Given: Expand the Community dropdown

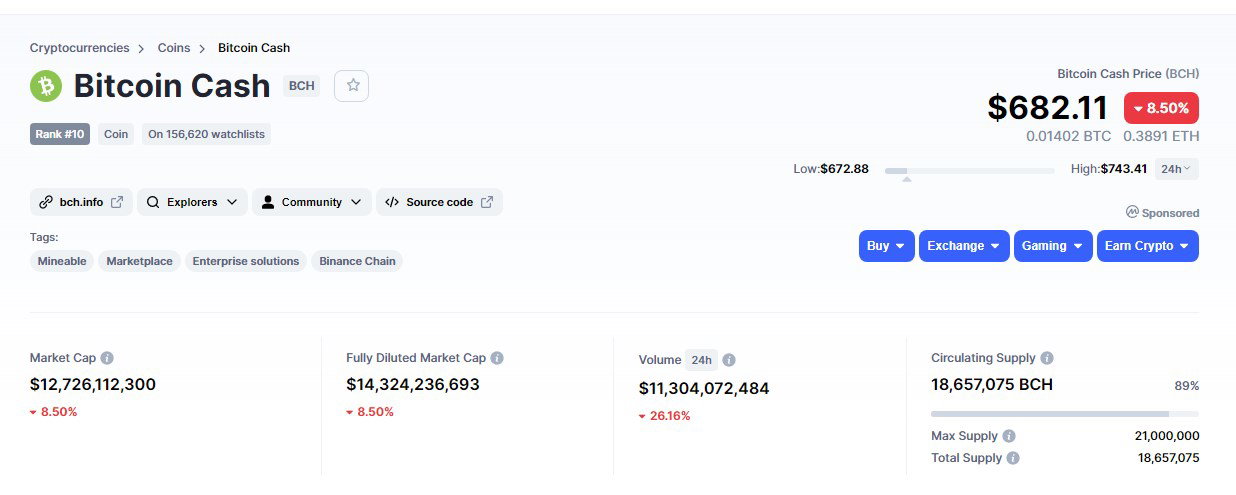Looking at the screenshot, I should click(x=312, y=202).
